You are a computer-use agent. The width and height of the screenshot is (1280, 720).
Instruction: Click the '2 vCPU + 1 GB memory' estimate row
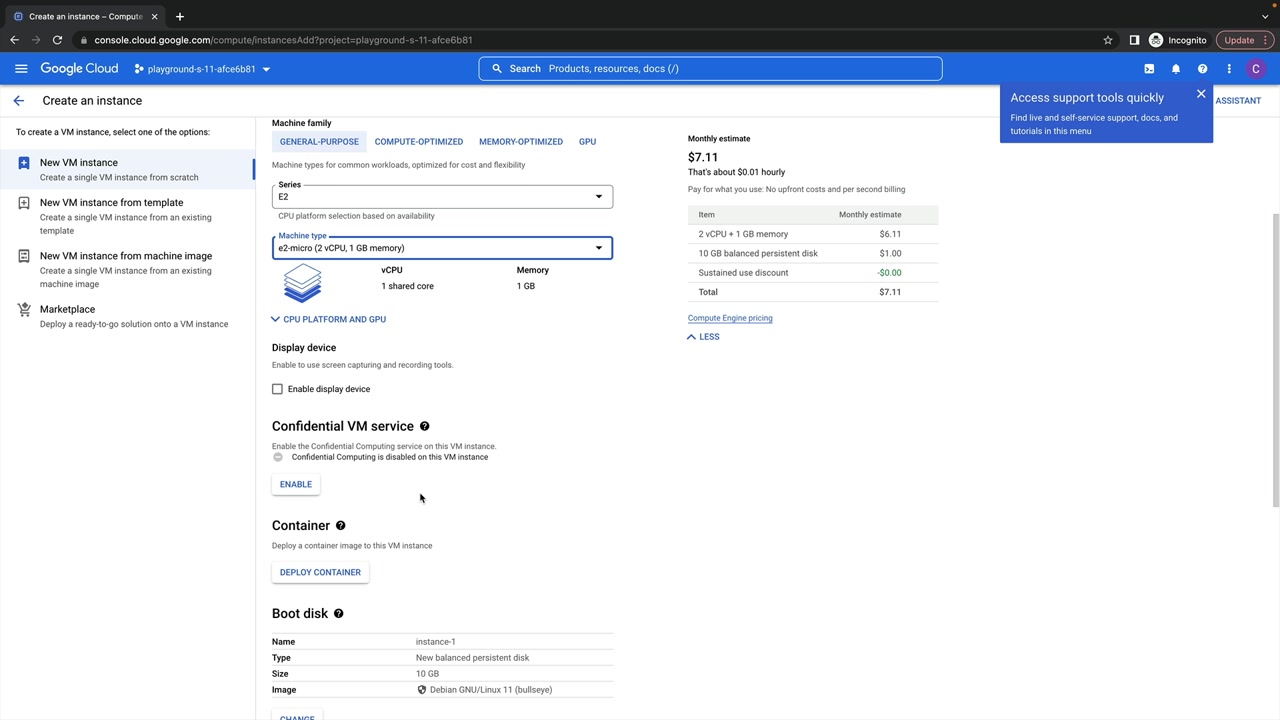click(812, 234)
